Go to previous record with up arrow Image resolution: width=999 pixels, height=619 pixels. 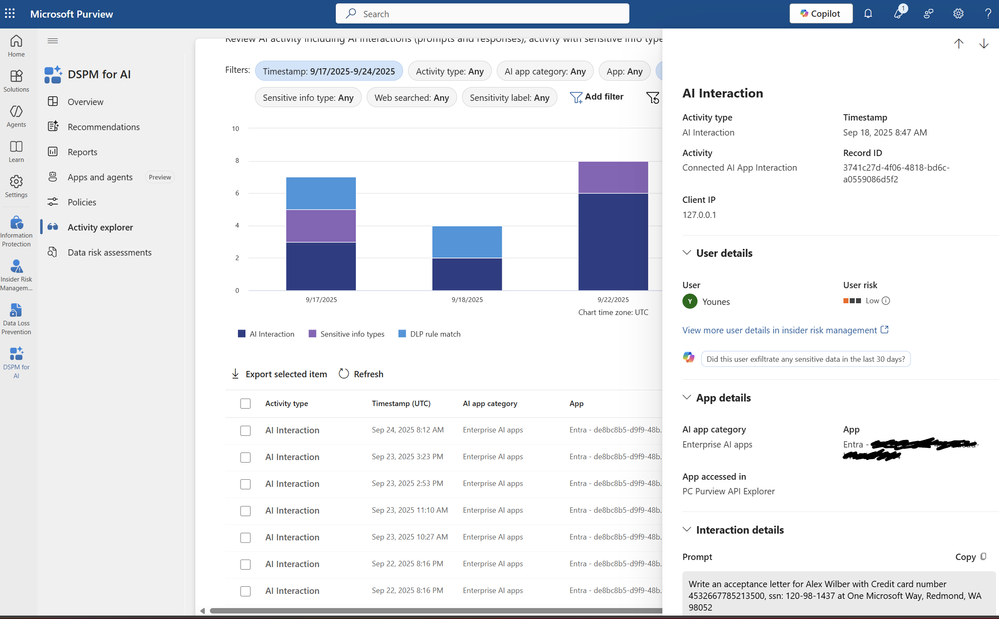958,43
